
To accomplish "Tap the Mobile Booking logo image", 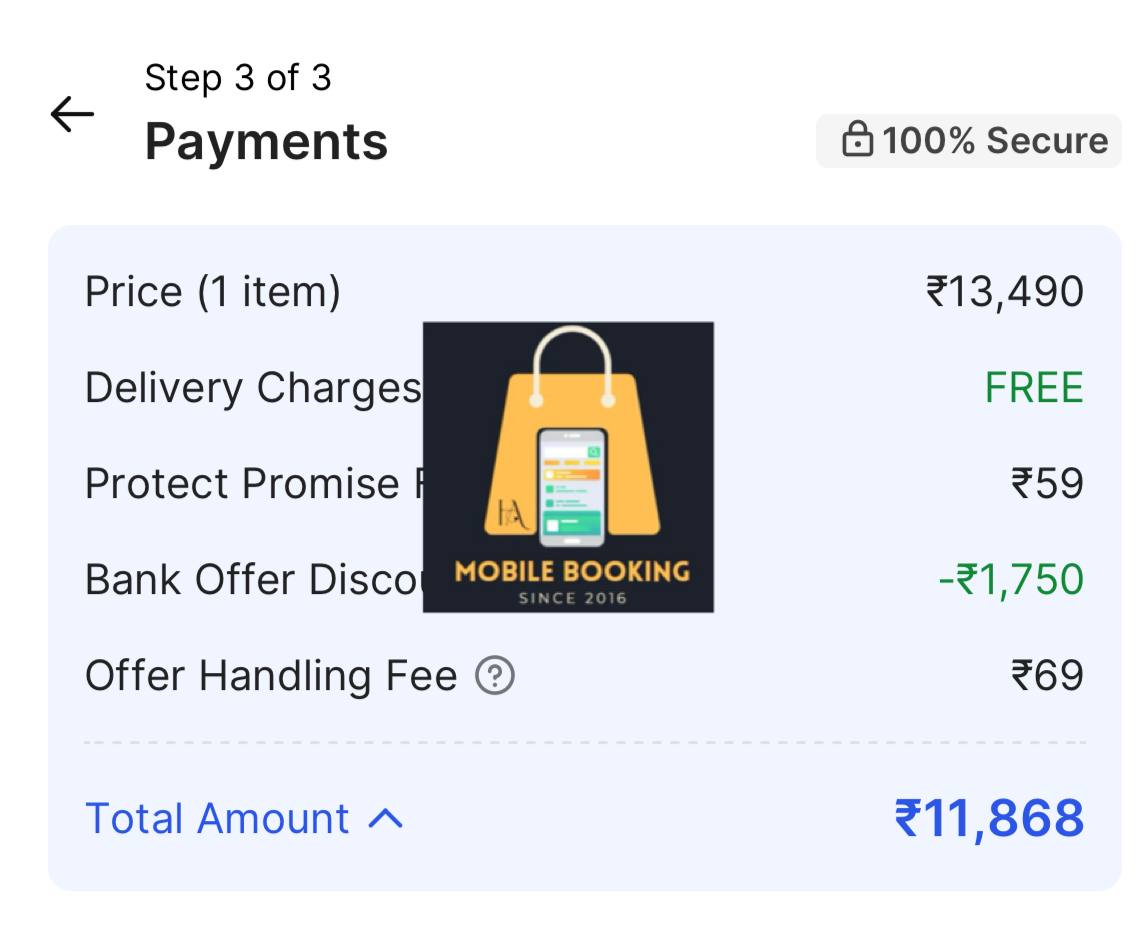I will coord(568,467).
